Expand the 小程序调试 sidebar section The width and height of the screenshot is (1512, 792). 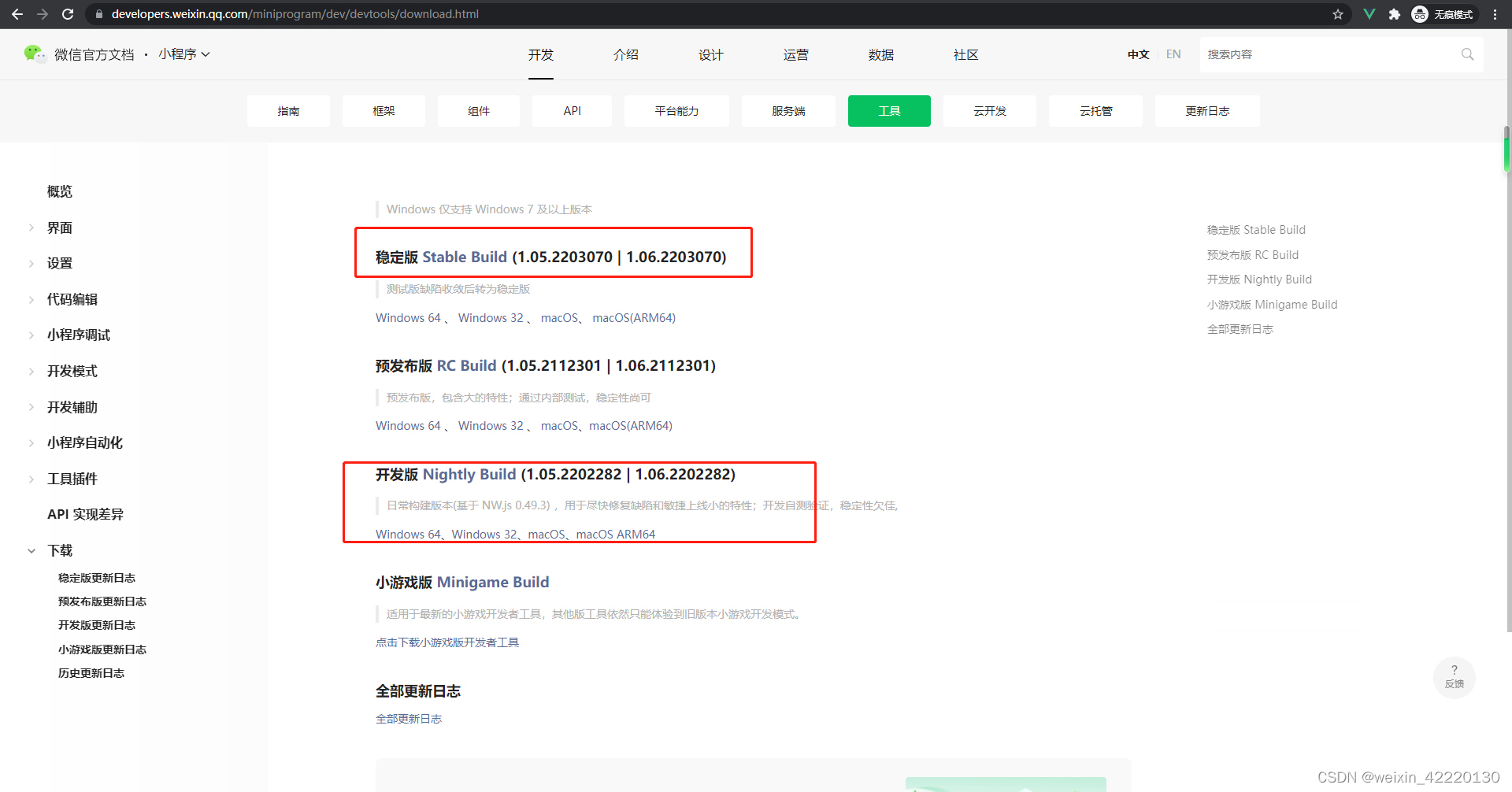click(x=31, y=335)
